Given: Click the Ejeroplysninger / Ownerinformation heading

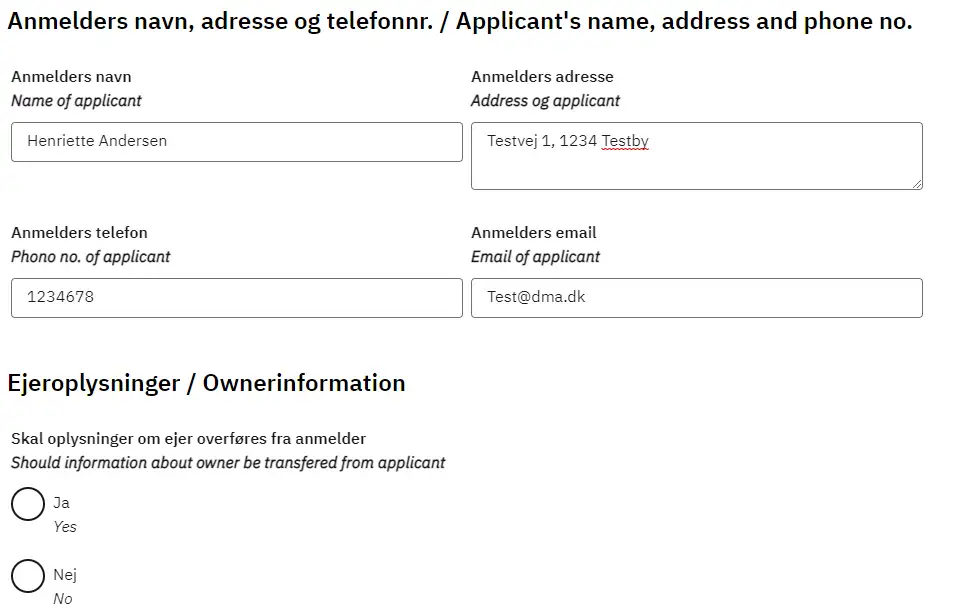Looking at the screenshot, I should pos(206,383).
